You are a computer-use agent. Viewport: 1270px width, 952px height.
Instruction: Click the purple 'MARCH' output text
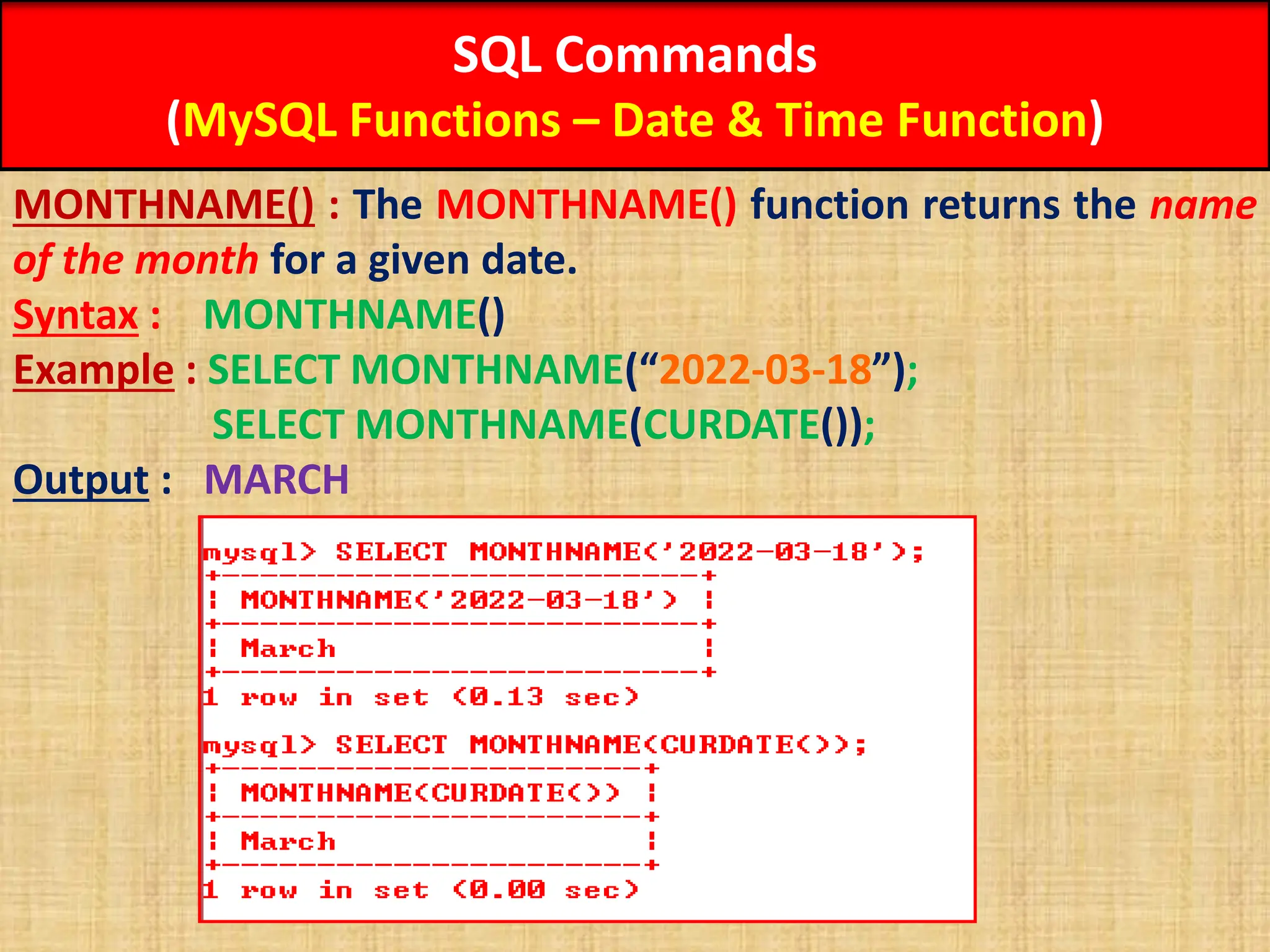277,480
